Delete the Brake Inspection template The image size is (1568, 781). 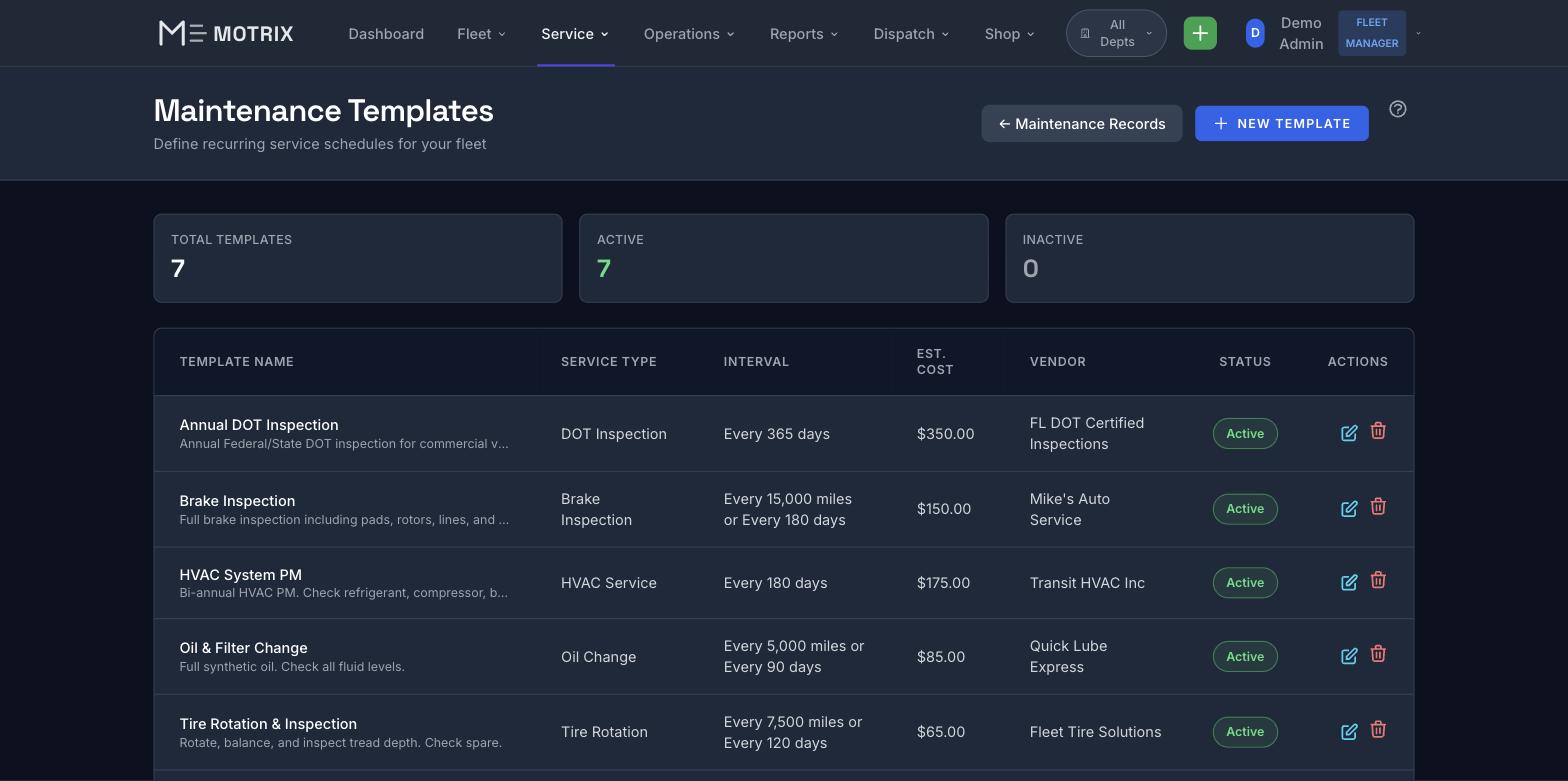click(1378, 507)
